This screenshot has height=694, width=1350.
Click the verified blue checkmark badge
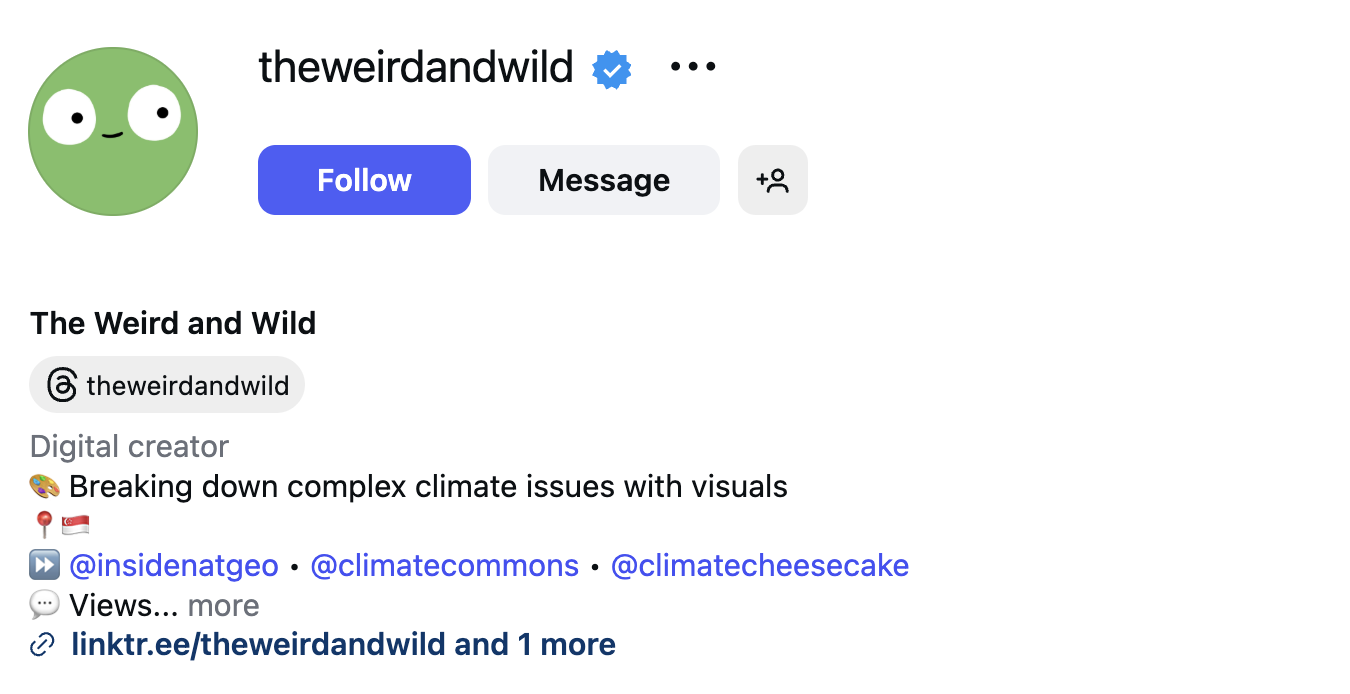click(x=611, y=68)
